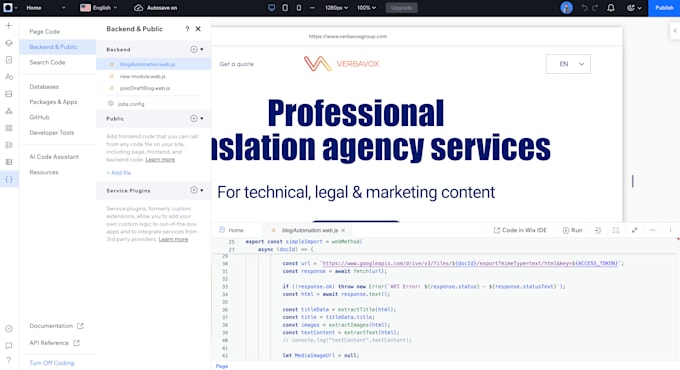
Task: Open the English language dropdown
Action: click(x=99, y=8)
